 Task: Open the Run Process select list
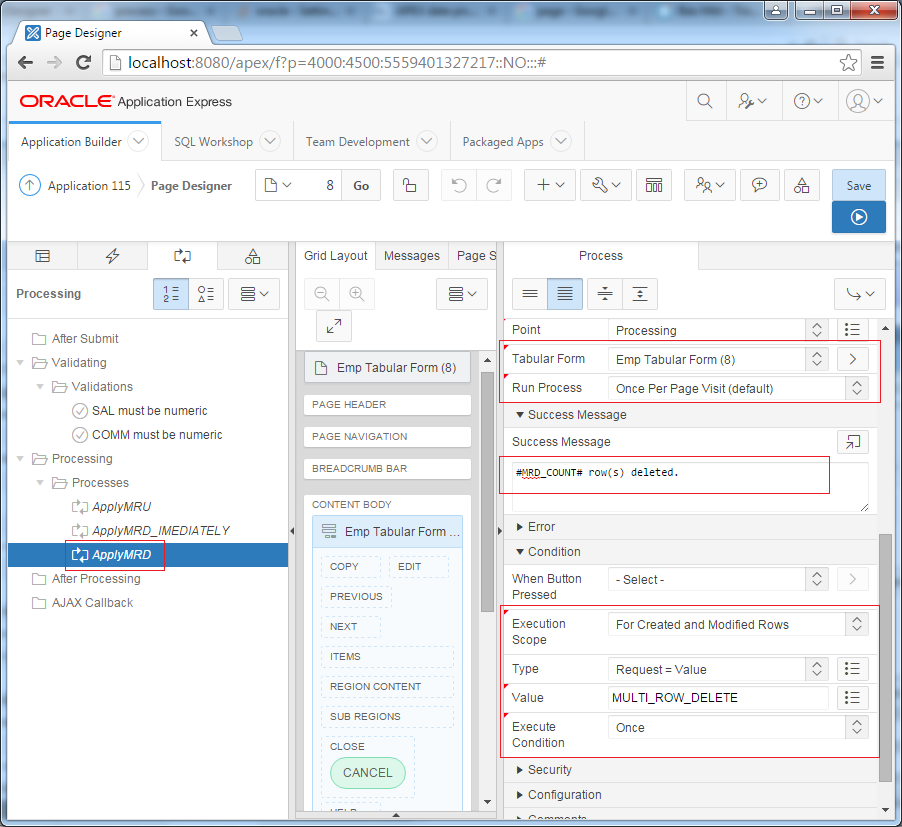(x=738, y=388)
